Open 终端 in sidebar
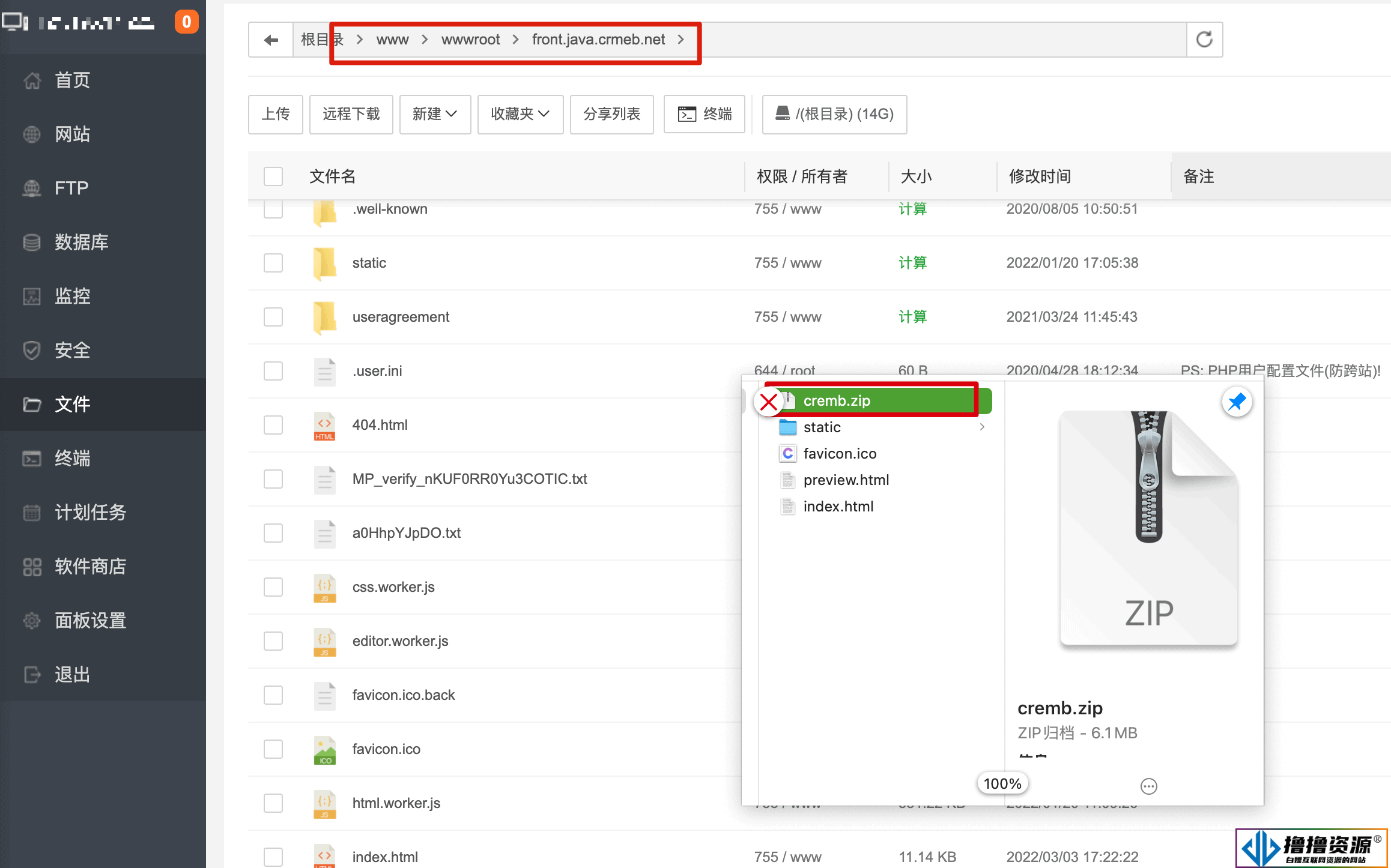Screen dimensions: 1391x868 [103, 459]
